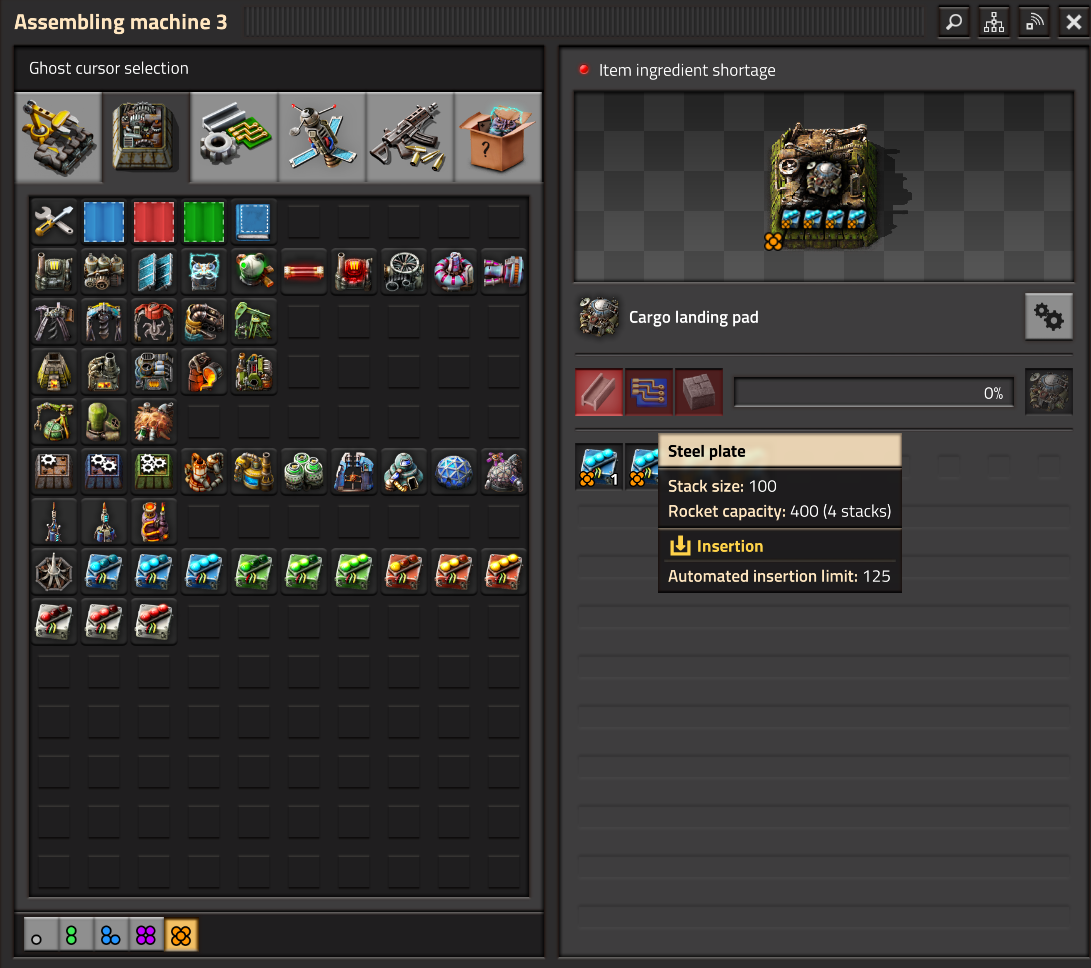Select the offshore pump item

pyautogui.click(x=204, y=322)
